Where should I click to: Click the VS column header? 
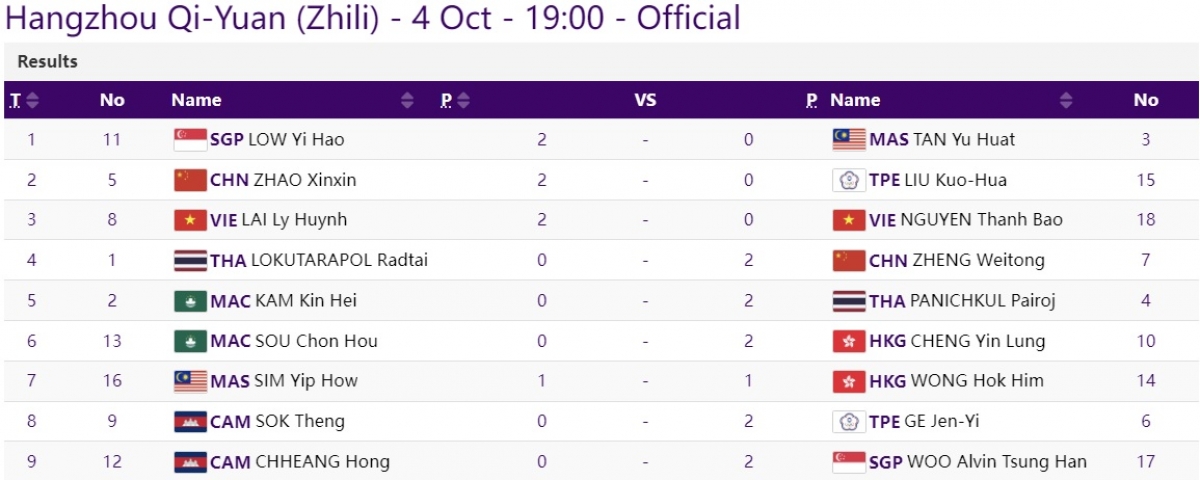645,100
